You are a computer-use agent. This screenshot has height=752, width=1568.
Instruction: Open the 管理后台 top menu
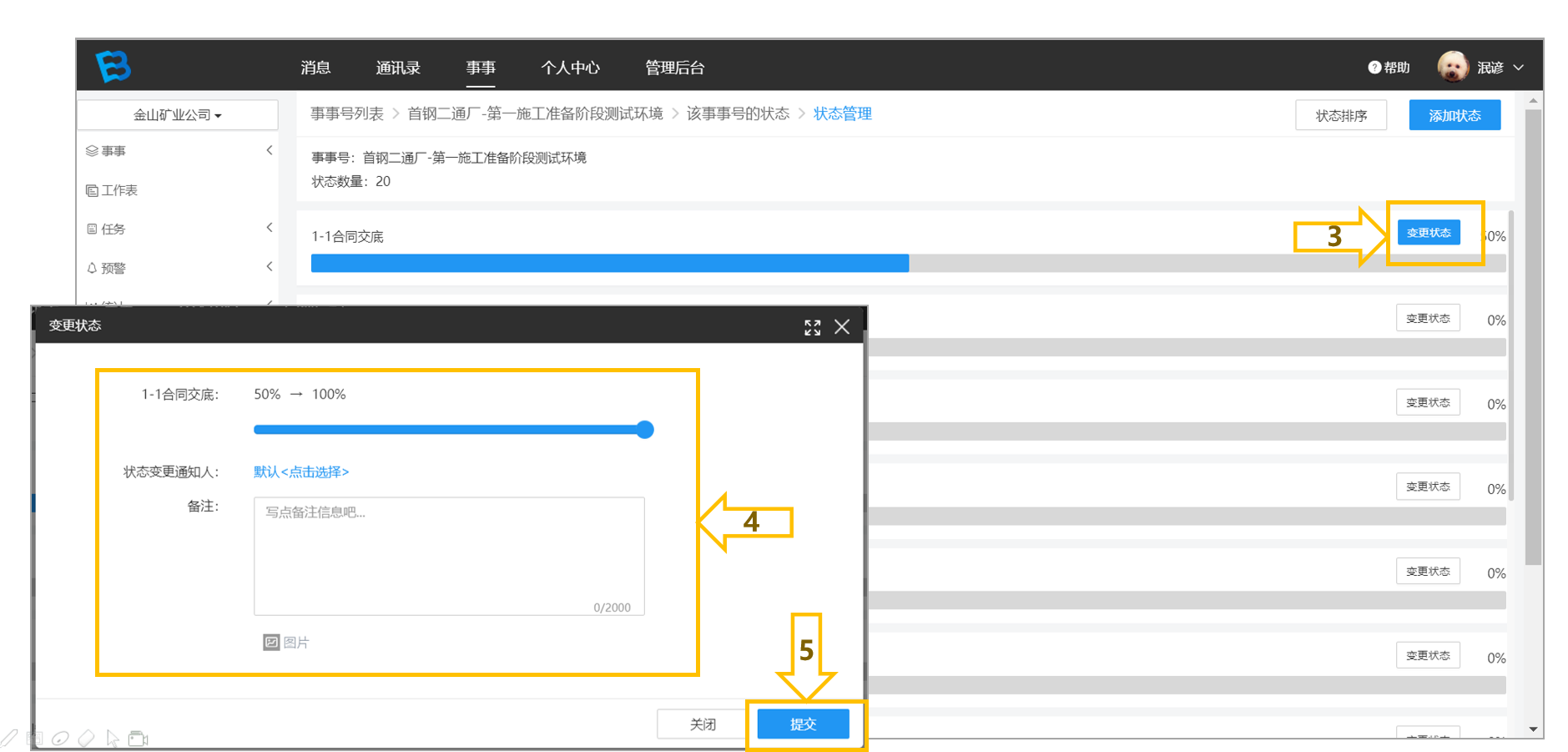pos(675,68)
